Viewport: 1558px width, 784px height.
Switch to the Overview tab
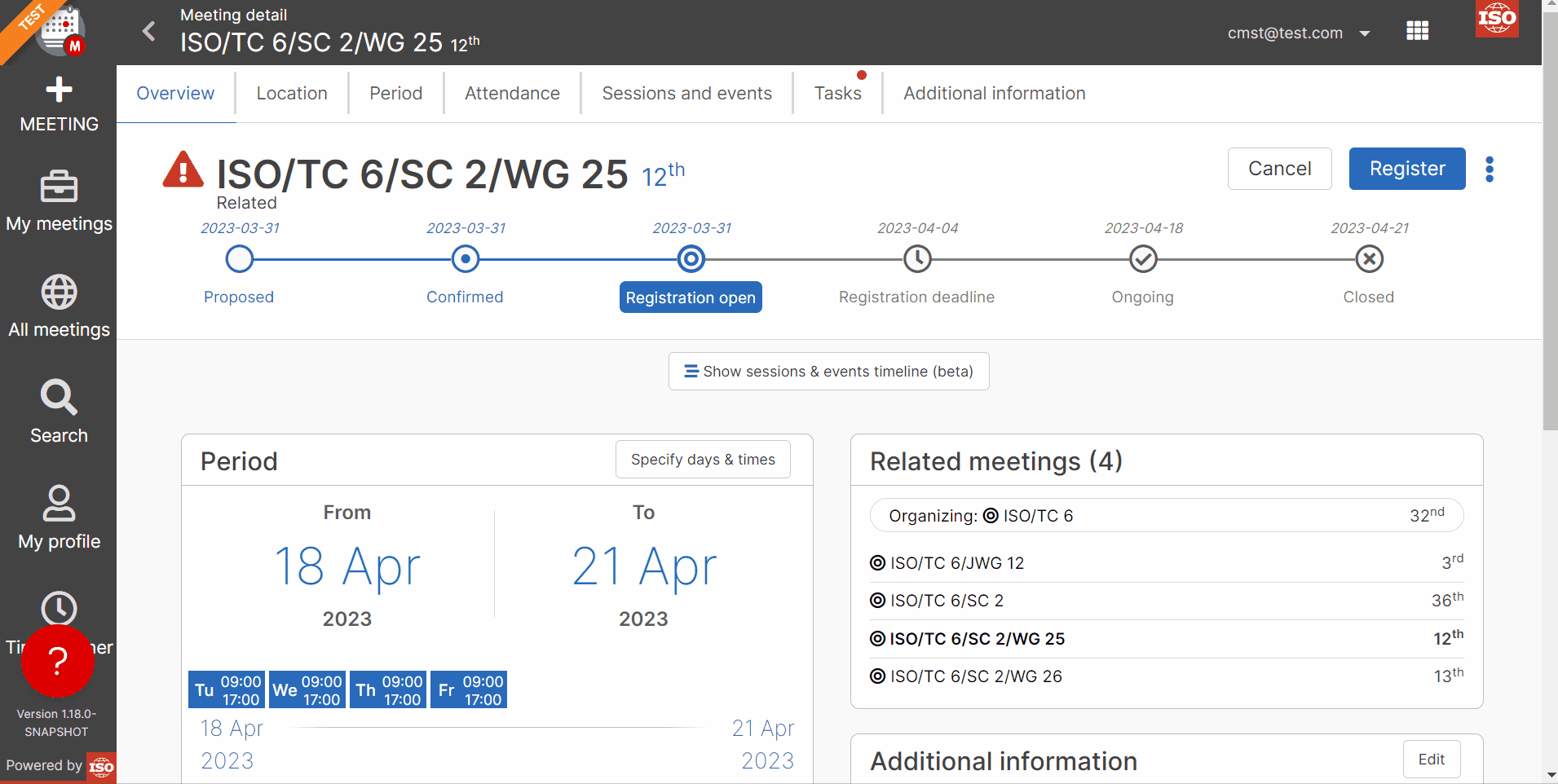[x=175, y=94]
